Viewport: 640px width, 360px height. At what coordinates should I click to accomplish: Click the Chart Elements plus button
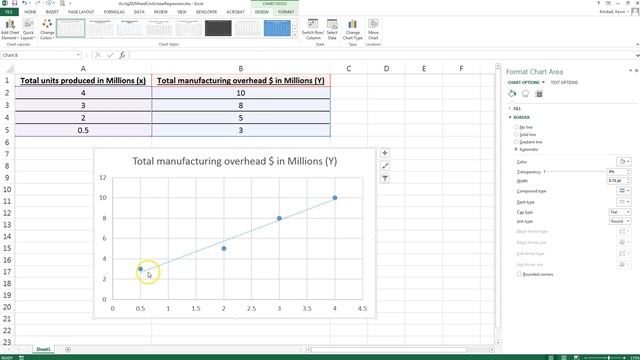click(x=384, y=153)
